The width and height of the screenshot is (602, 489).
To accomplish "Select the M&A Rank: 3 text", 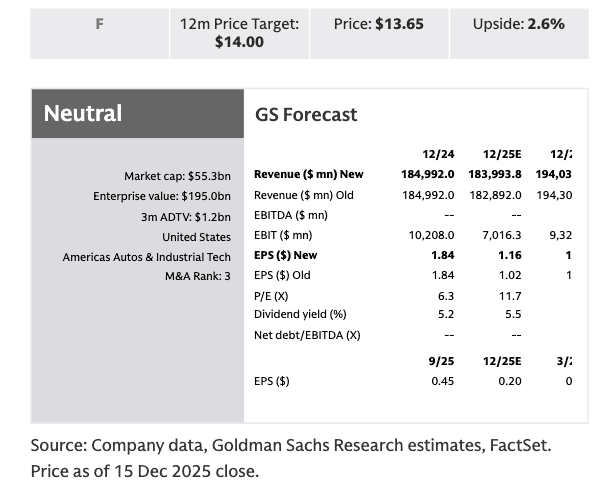I will 198,277.
